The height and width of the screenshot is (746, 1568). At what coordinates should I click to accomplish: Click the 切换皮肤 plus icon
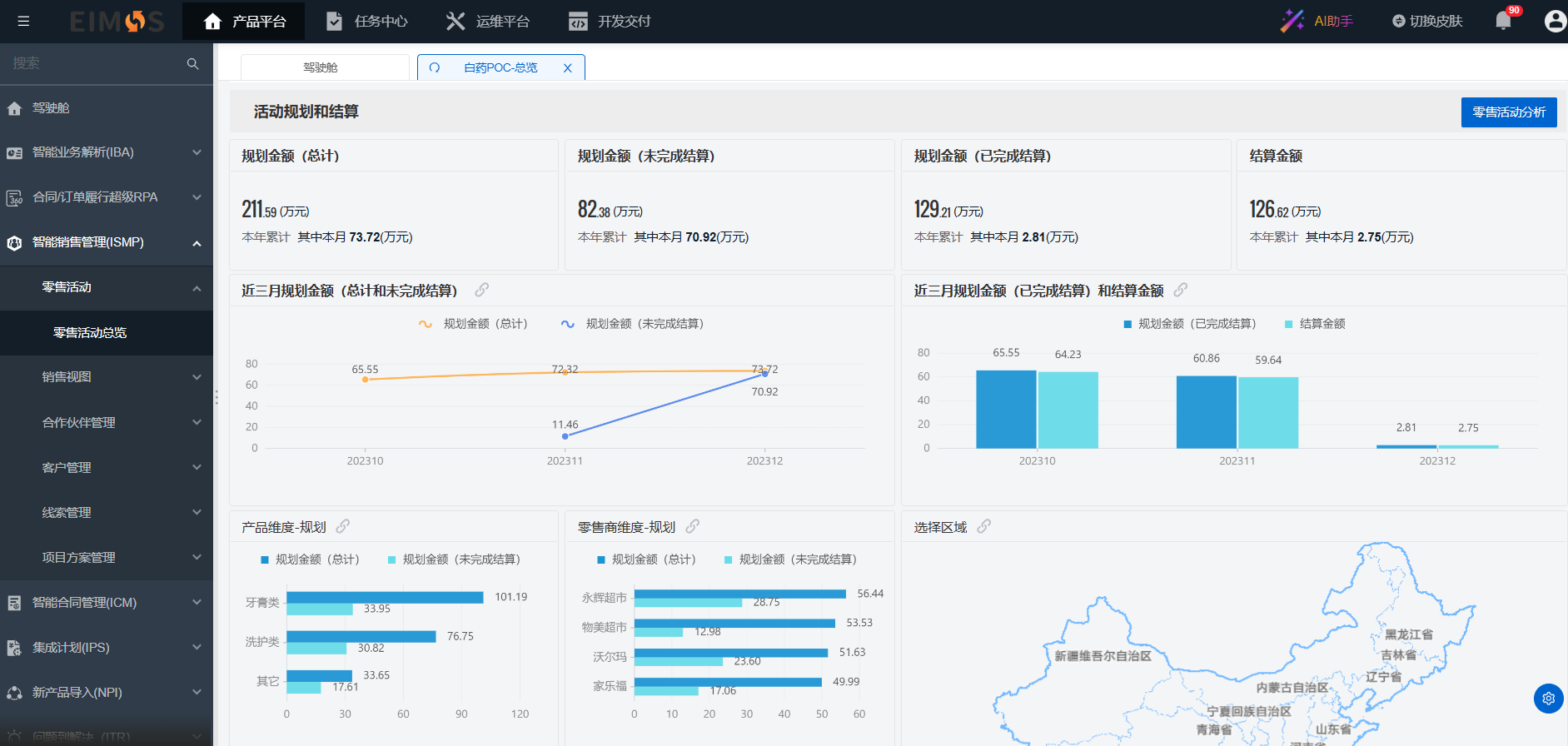pos(1399,21)
